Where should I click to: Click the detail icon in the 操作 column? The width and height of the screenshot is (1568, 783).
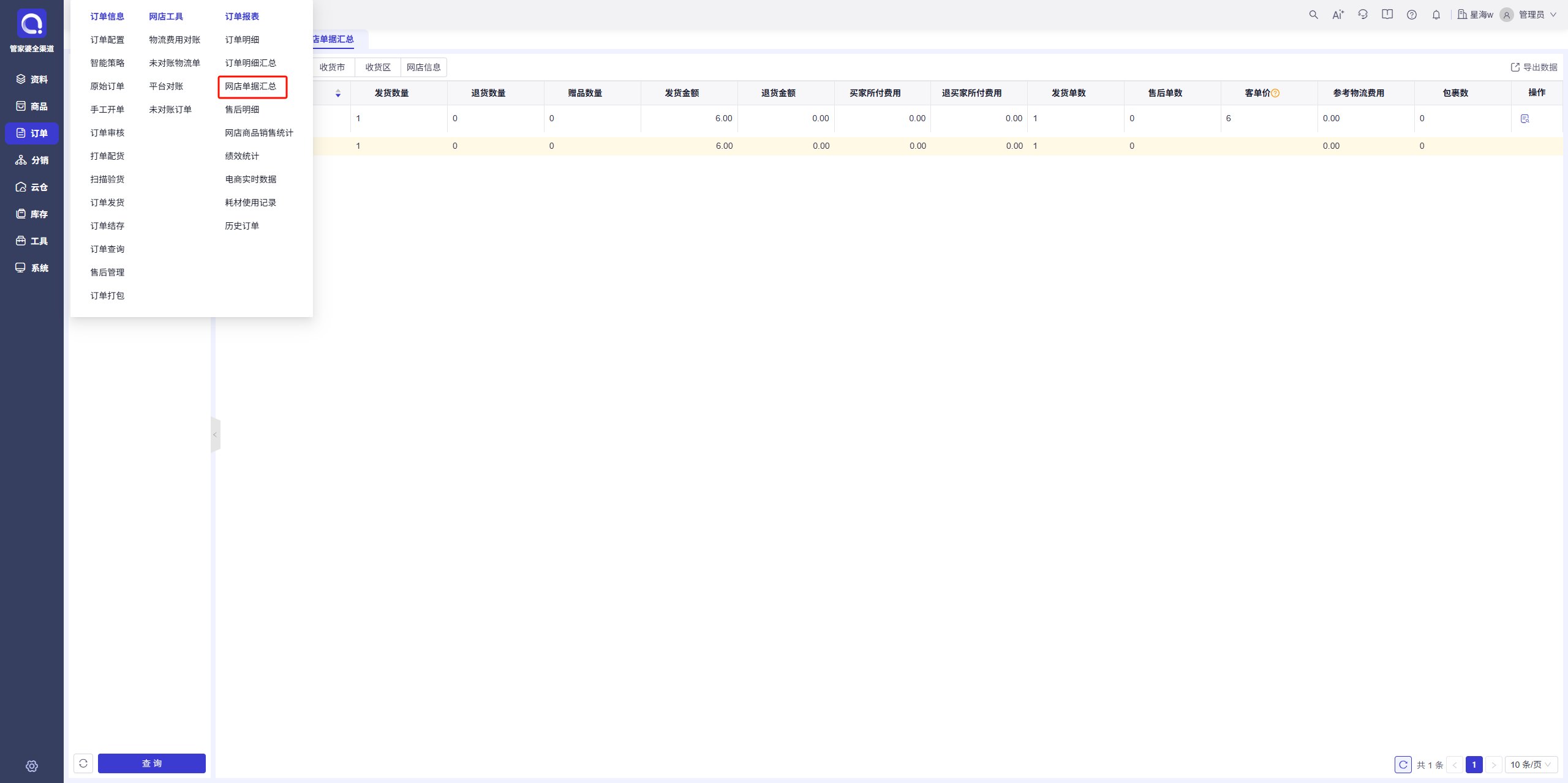pos(1525,119)
